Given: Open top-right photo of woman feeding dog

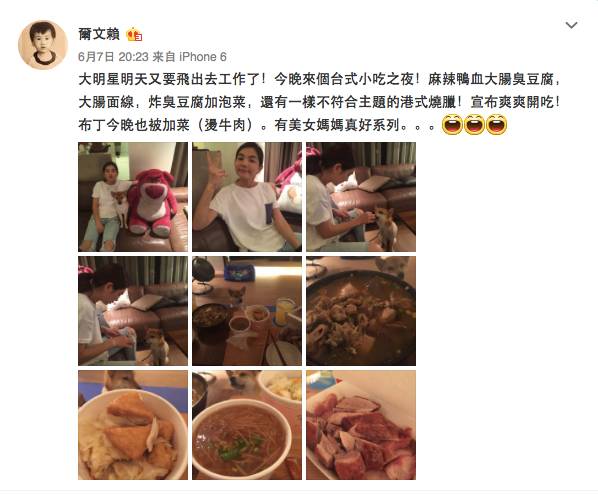Looking at the screenshot, I should (361, 197).
